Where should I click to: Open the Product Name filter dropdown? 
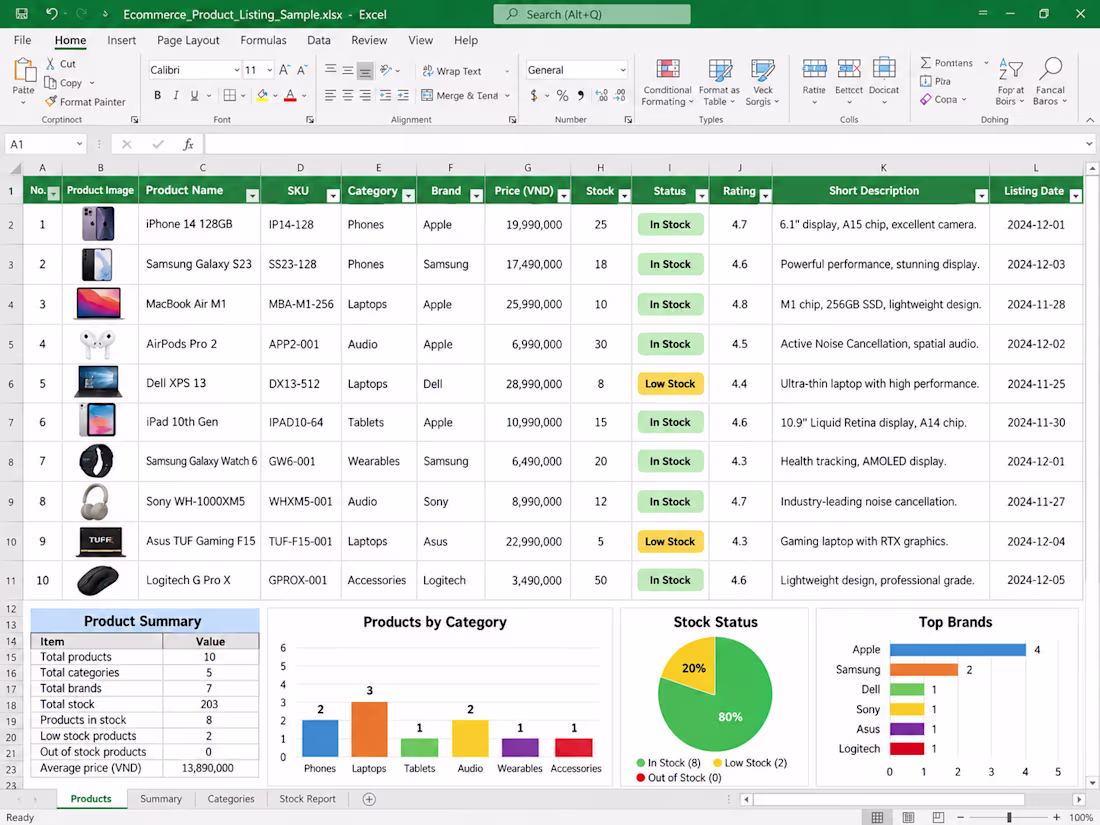(x=252, y=196)
